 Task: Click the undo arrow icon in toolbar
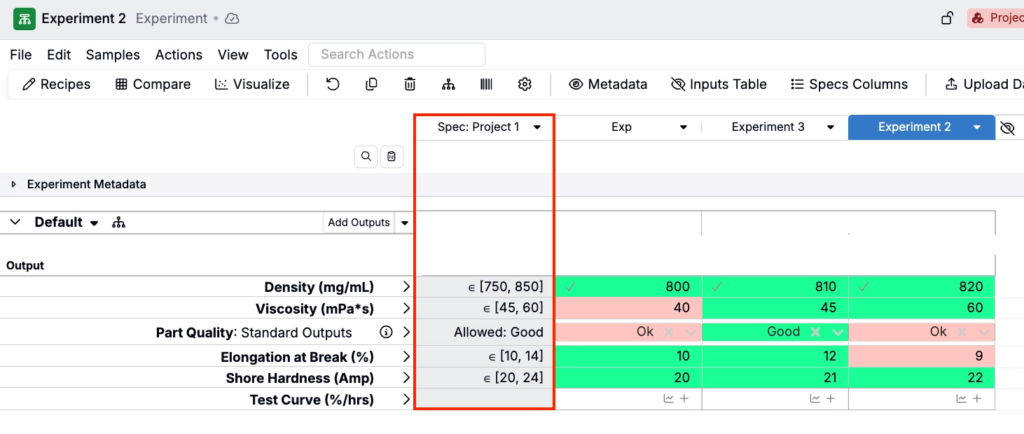pos(333,85)
